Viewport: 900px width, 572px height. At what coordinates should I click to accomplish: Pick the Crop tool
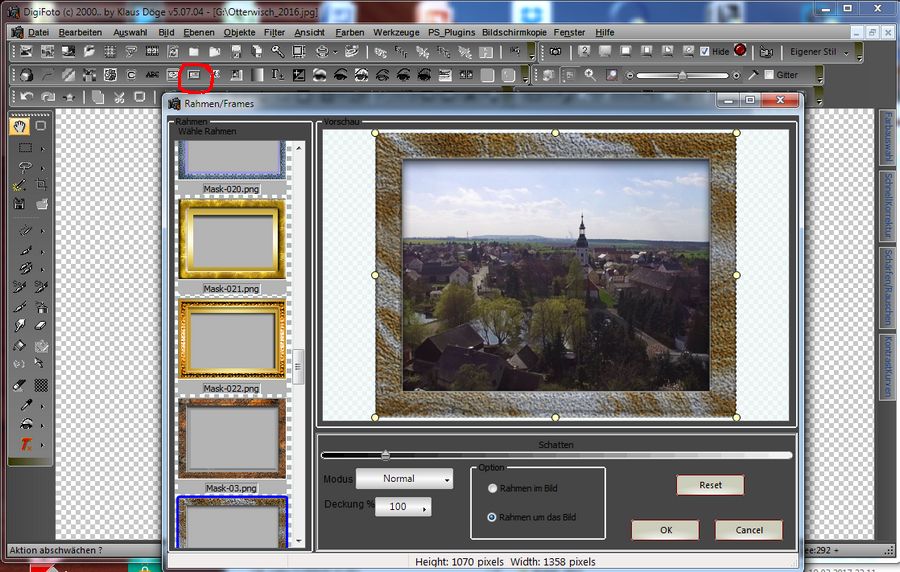tap(41, 185)
